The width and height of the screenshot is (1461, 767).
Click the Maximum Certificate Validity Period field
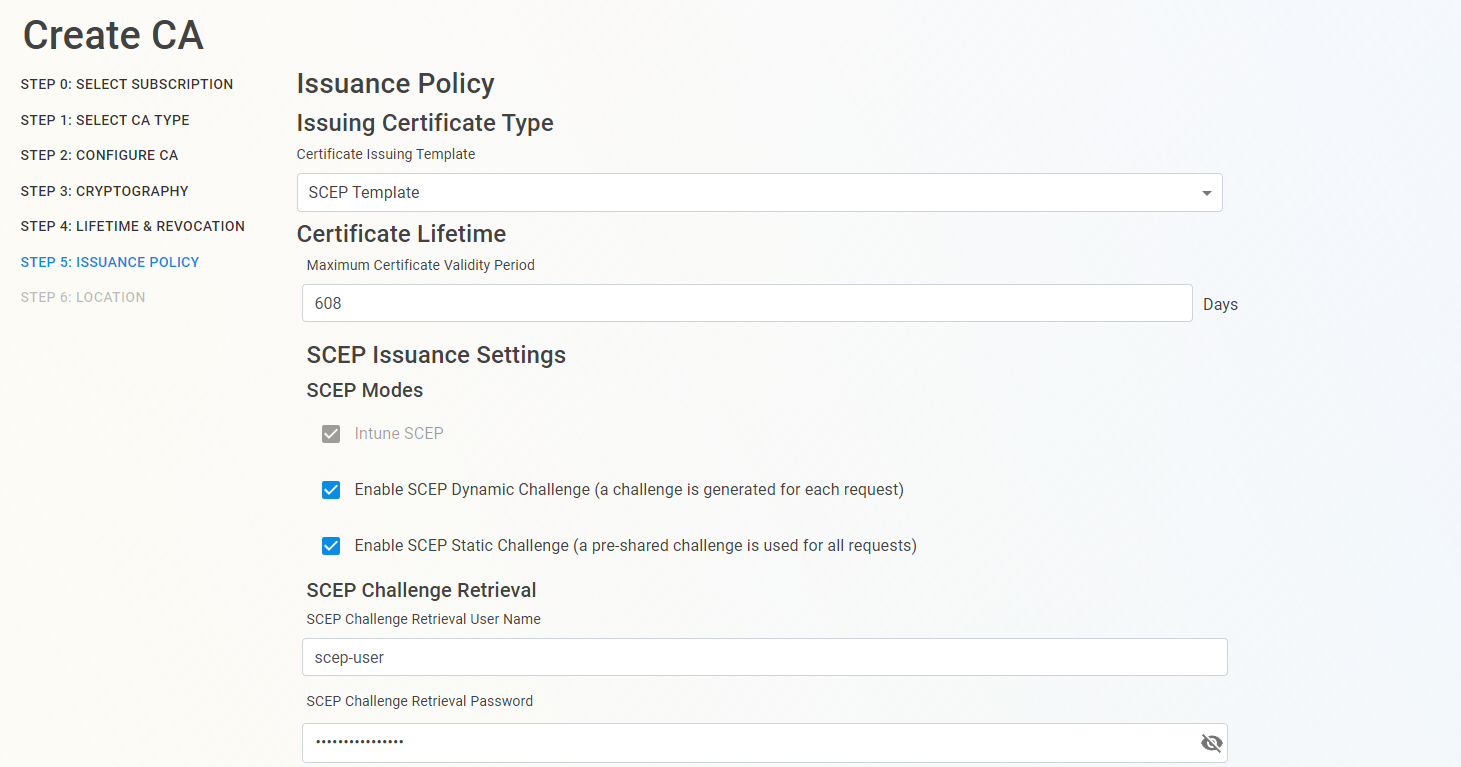[747, 303]
